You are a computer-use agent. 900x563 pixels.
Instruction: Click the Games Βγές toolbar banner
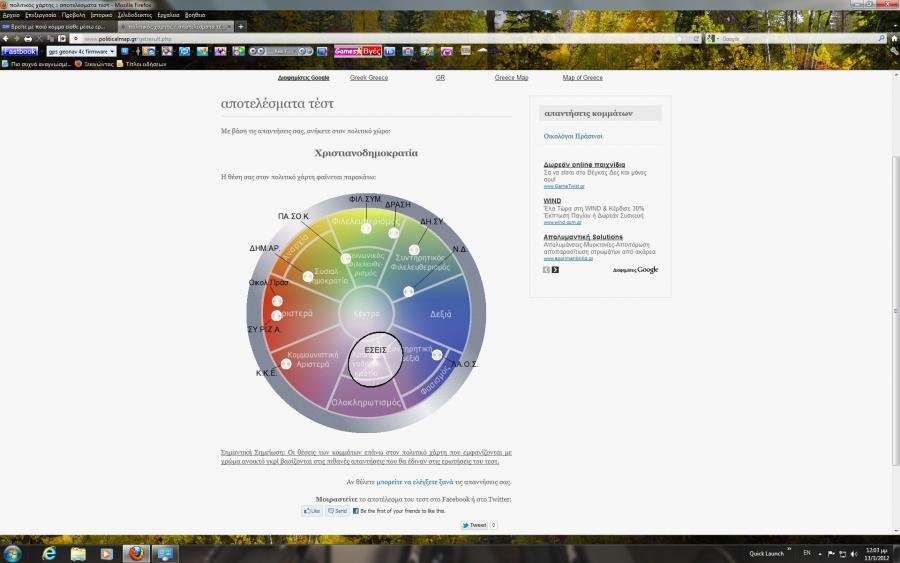click(x=358, y=51)
